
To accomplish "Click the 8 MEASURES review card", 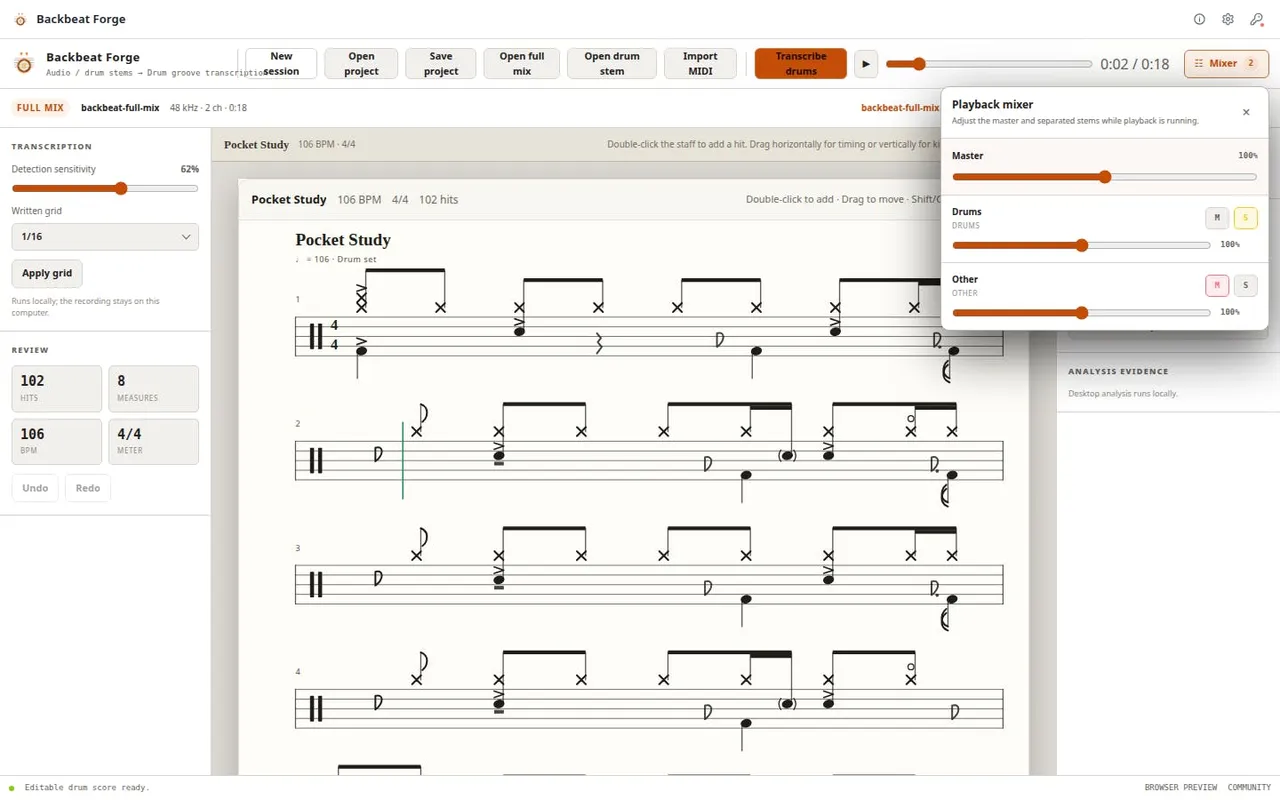I will [153, 388].
